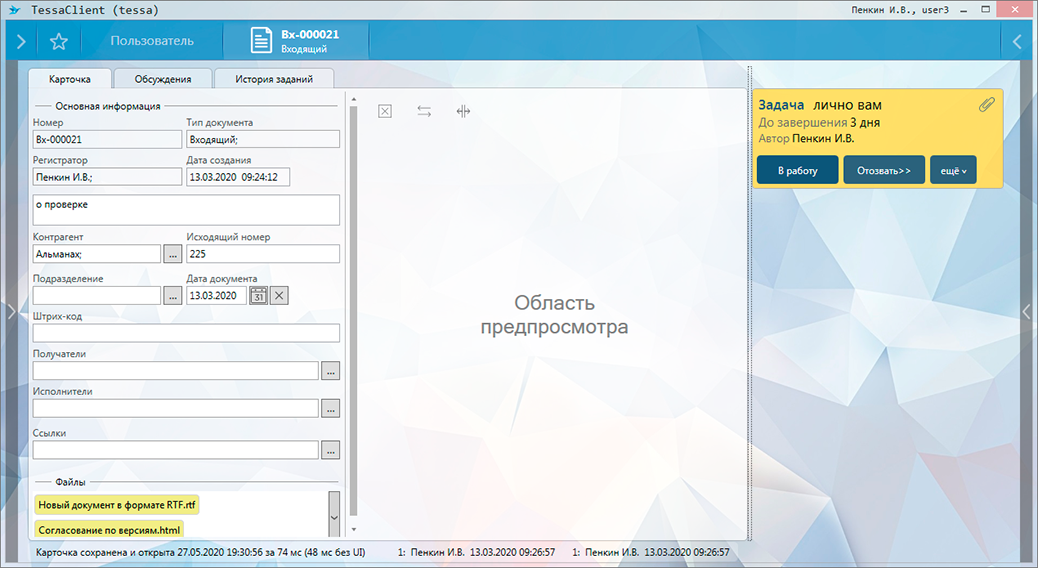Image resolution: width=1038 pixels, height=568 pixels.
Task: Open the favorites star icon
Action: click(x=59, y=42)
